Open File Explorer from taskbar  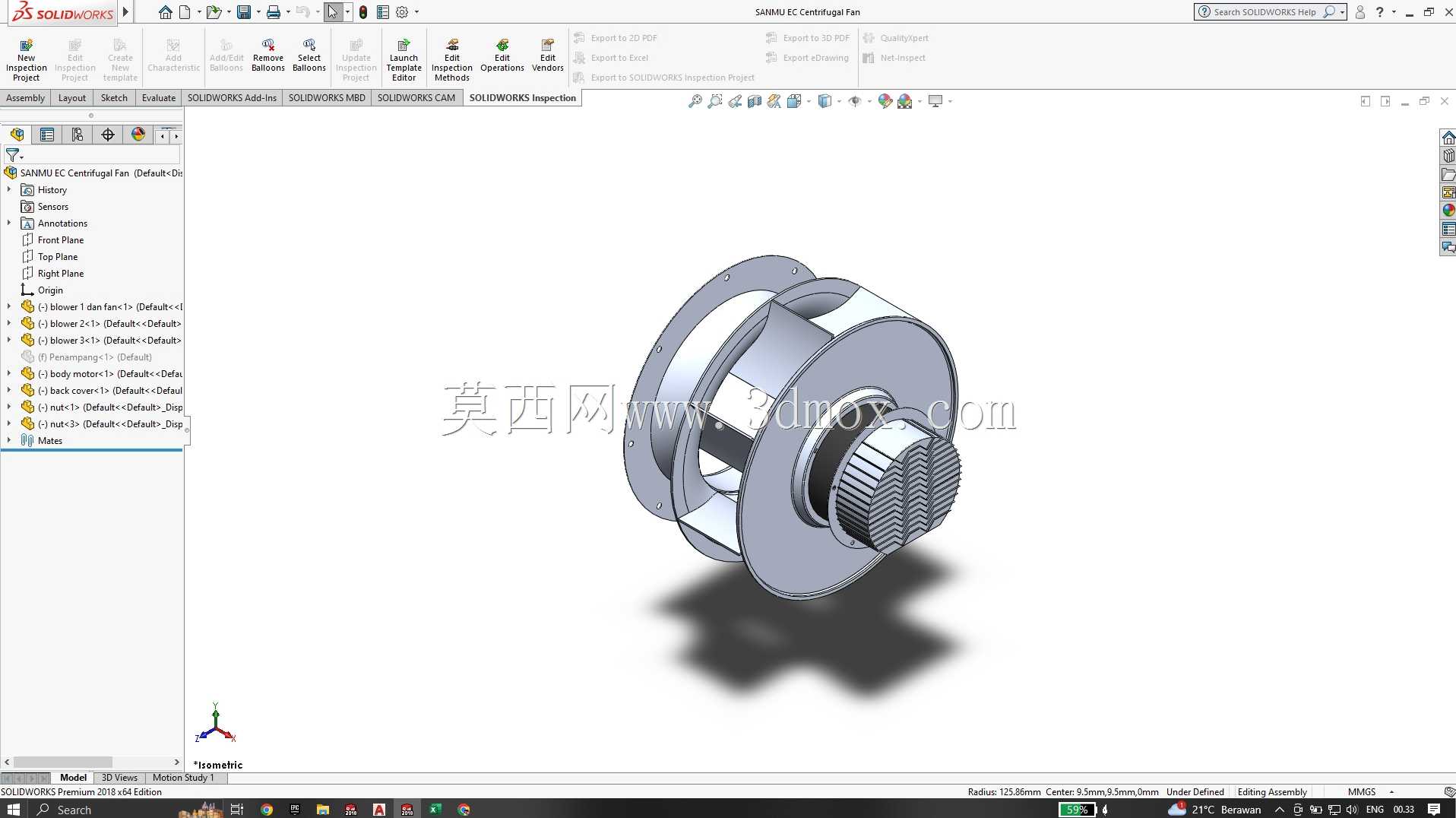[323, 810]
